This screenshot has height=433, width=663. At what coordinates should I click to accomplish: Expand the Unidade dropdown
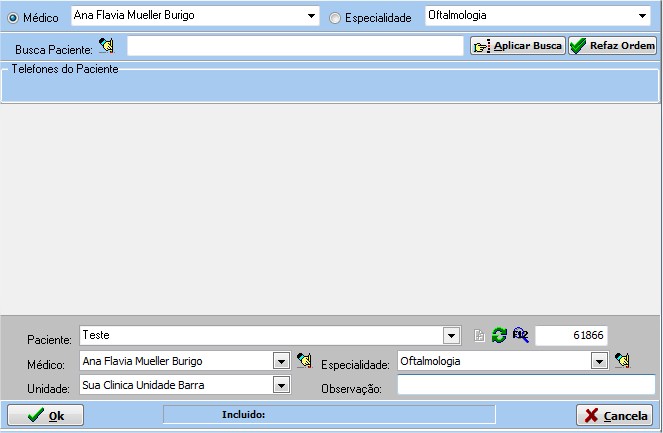click(281, 385)
